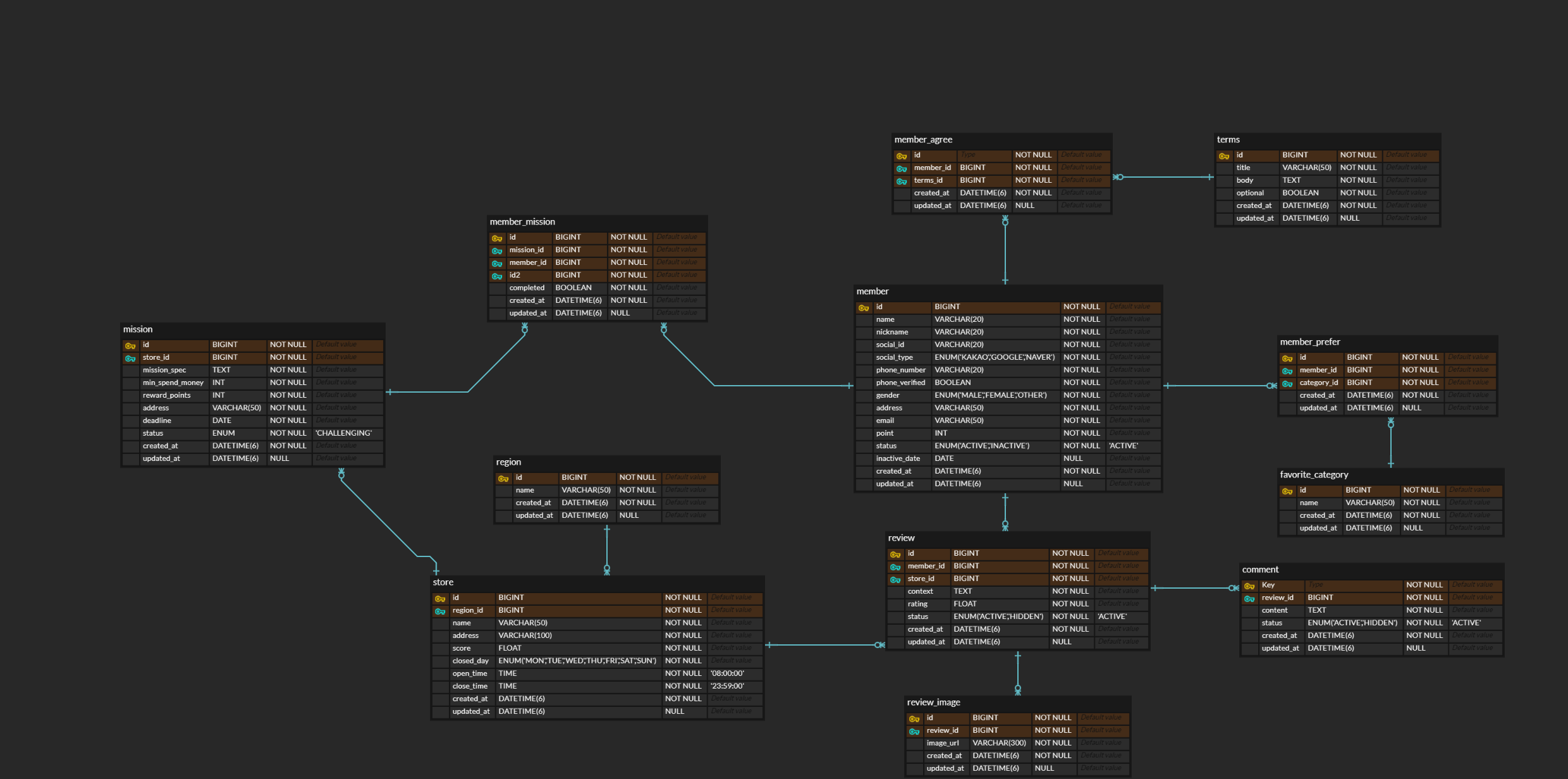Click the primary key icon in terms table
The image size is (1568, 779).
pos(1224,155)
